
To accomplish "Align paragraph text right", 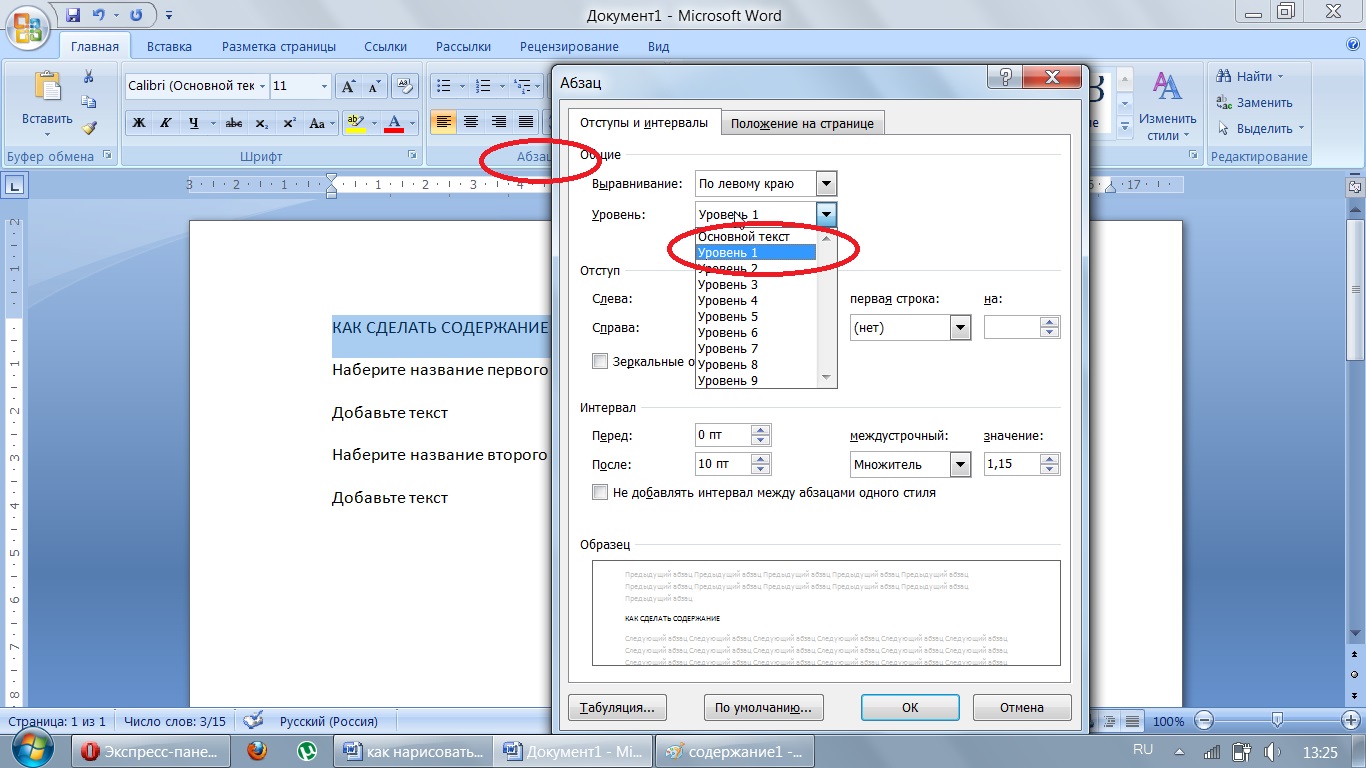I will [498, 123].
